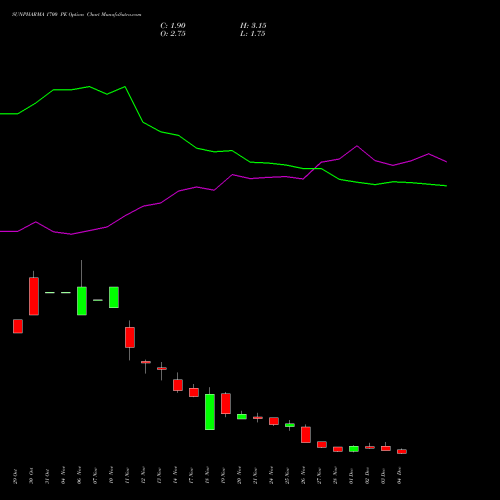Image resolution: width=500 pixels, height=500 pixels.
Task: Click the 11 Nov date label
Action: click(x=127, y=476)
